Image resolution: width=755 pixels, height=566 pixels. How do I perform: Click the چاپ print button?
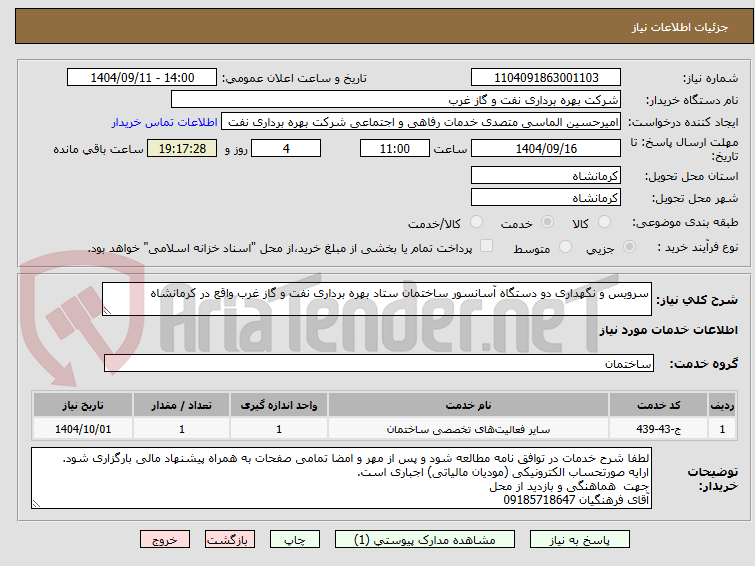pos(295,540)
